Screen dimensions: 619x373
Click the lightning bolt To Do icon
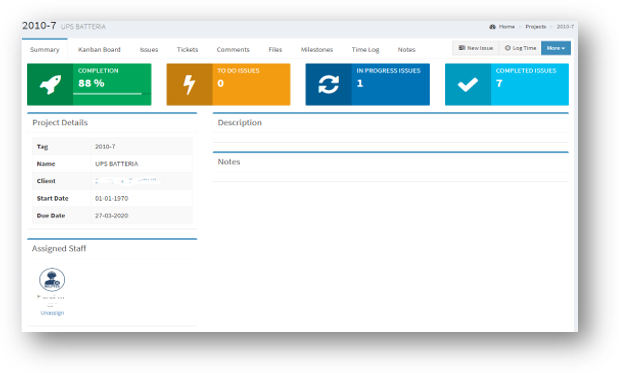pyautogui.click(x=189, y=84)
